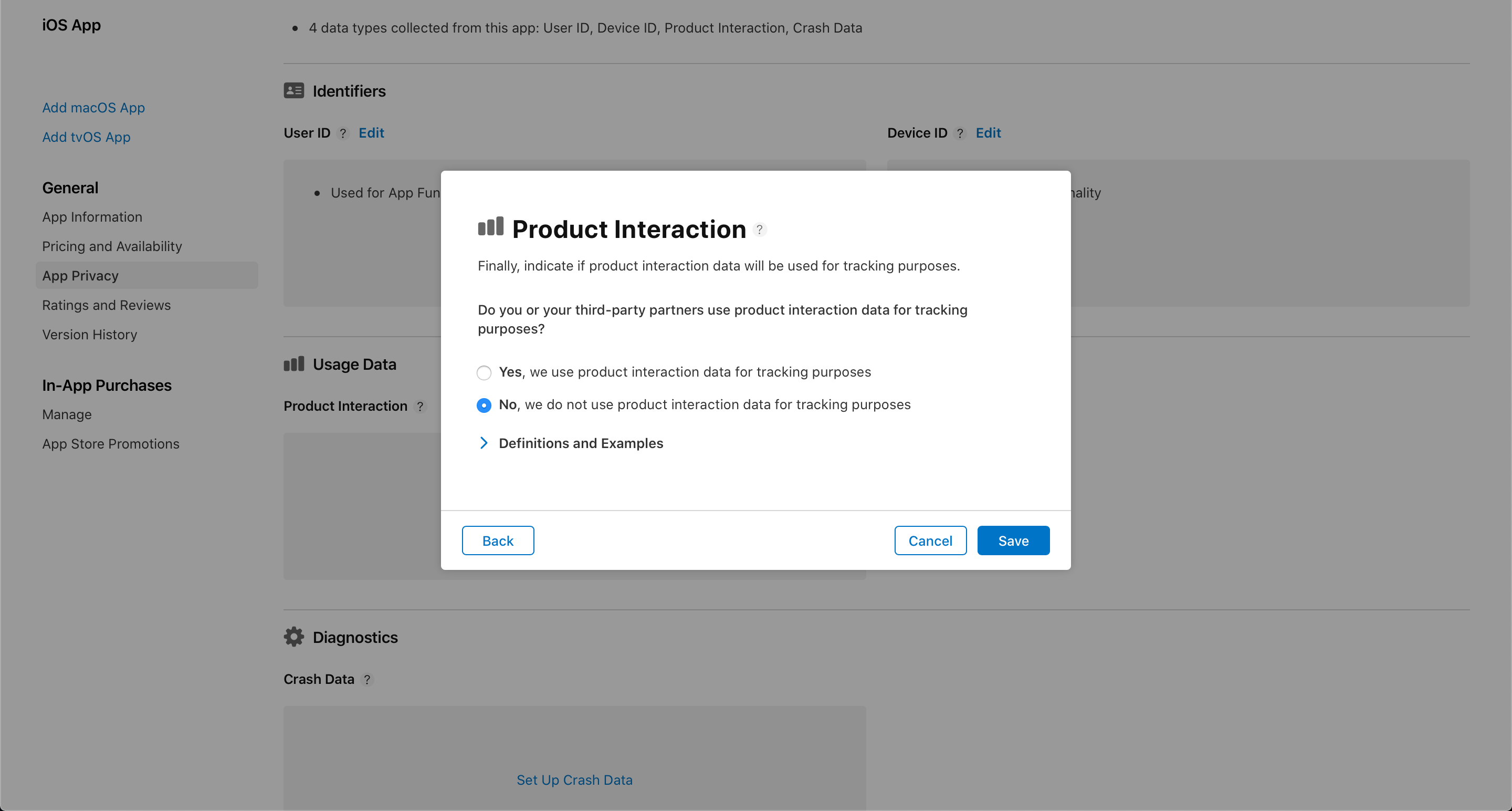Click Add macOS App link
Screen dimensions: 1512x811
(x=93, y=108)
